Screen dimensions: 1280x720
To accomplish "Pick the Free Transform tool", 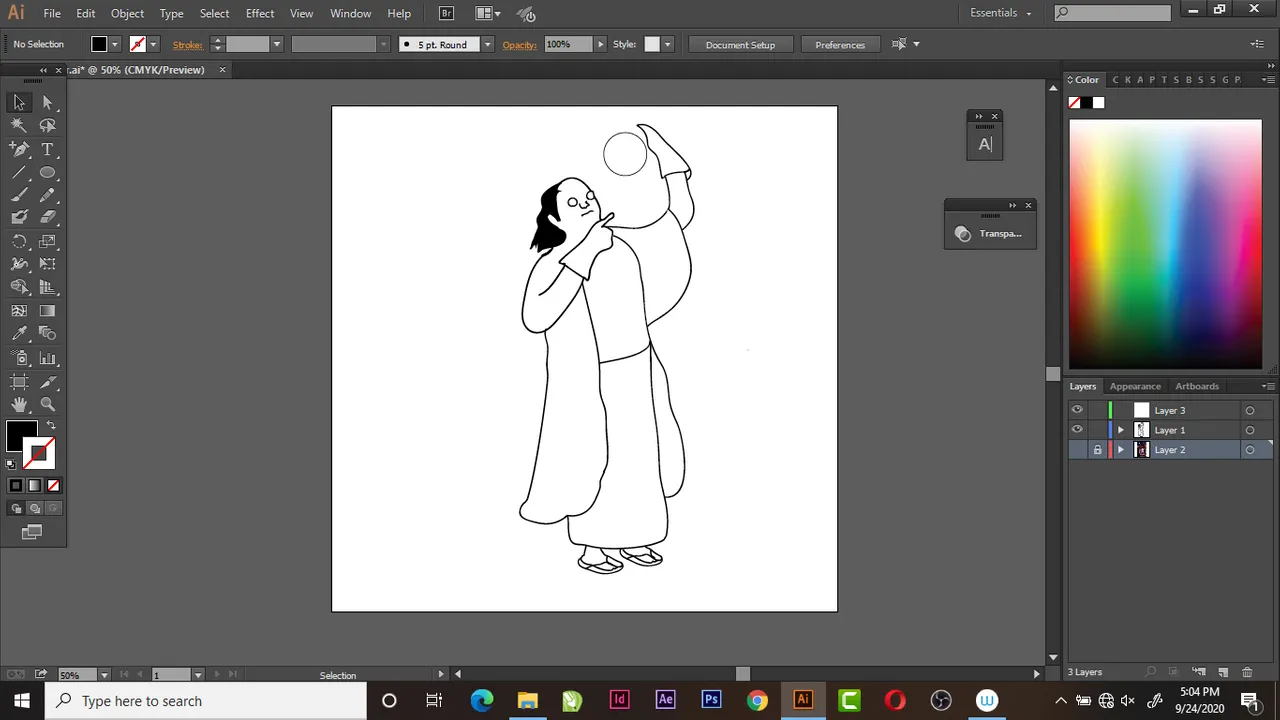I will point(47,264).
